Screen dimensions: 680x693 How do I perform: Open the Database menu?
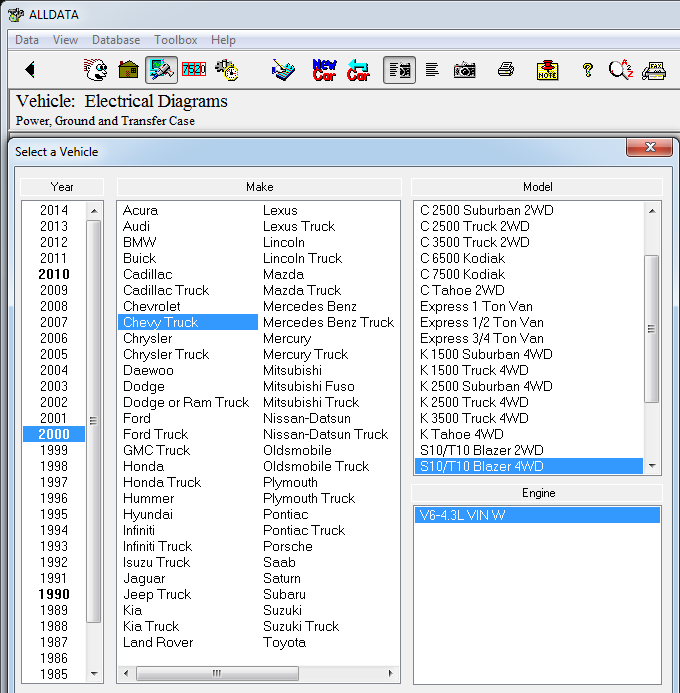[116, 40]
